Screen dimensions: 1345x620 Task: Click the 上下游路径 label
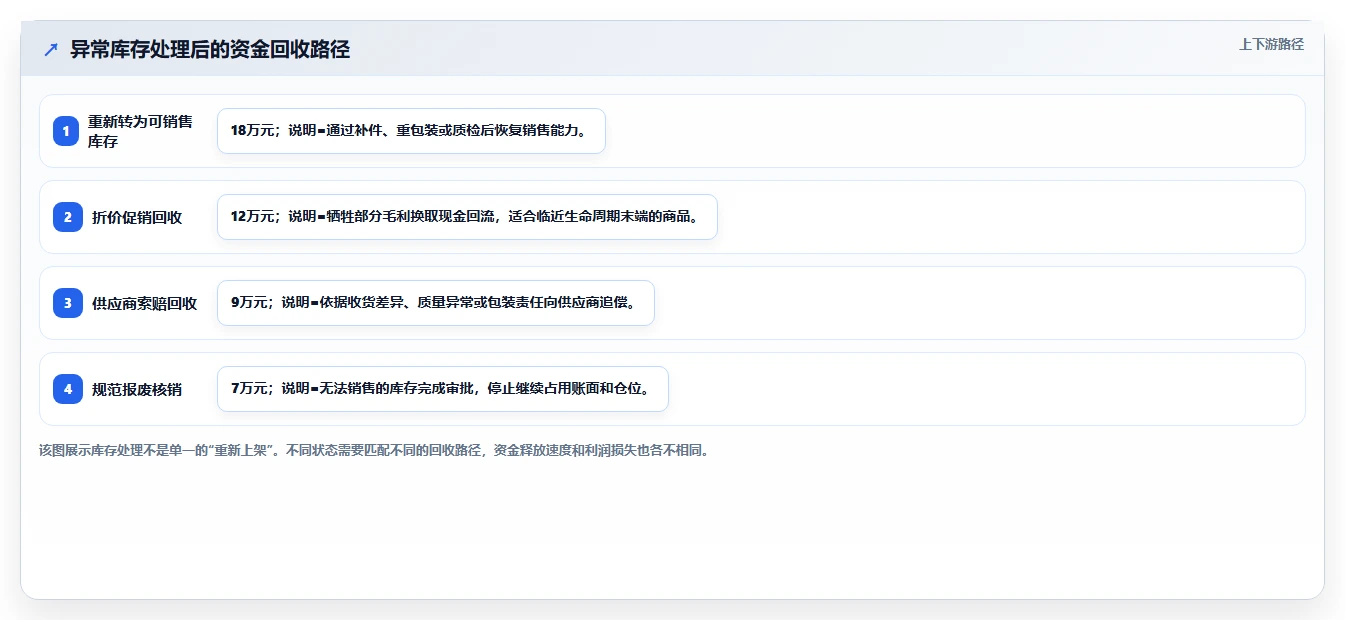[1271, 44]
